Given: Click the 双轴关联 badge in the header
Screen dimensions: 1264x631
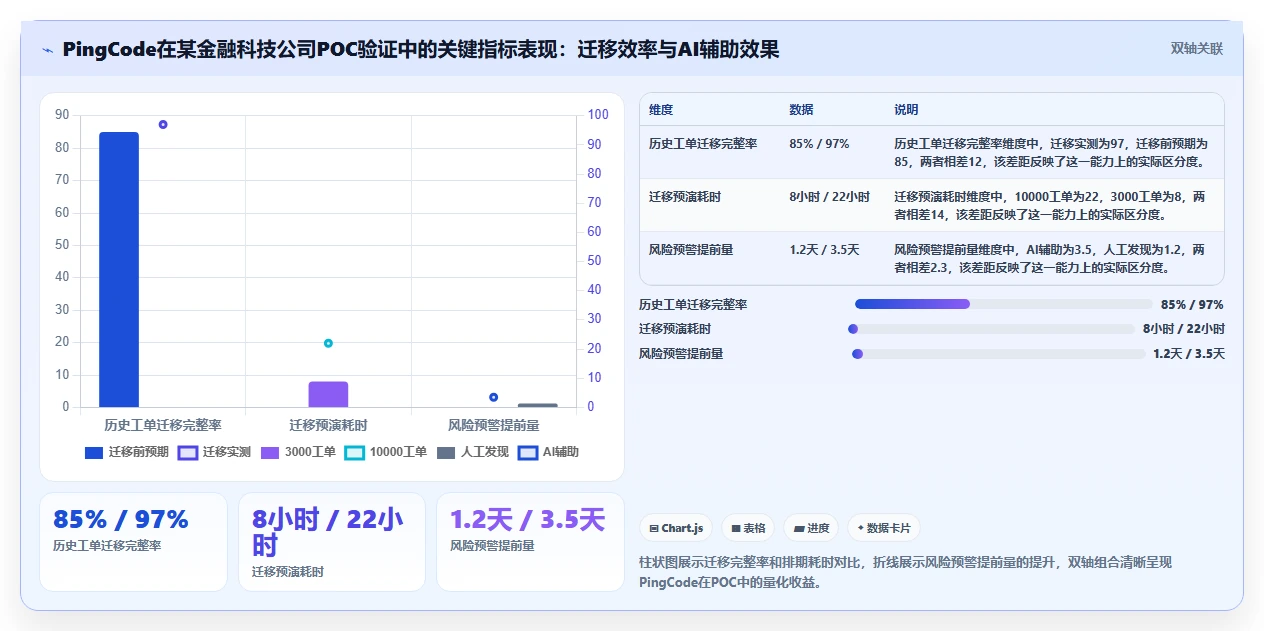Looking at the screenshot, I should pyautogui.click(x=1196, y=49).
